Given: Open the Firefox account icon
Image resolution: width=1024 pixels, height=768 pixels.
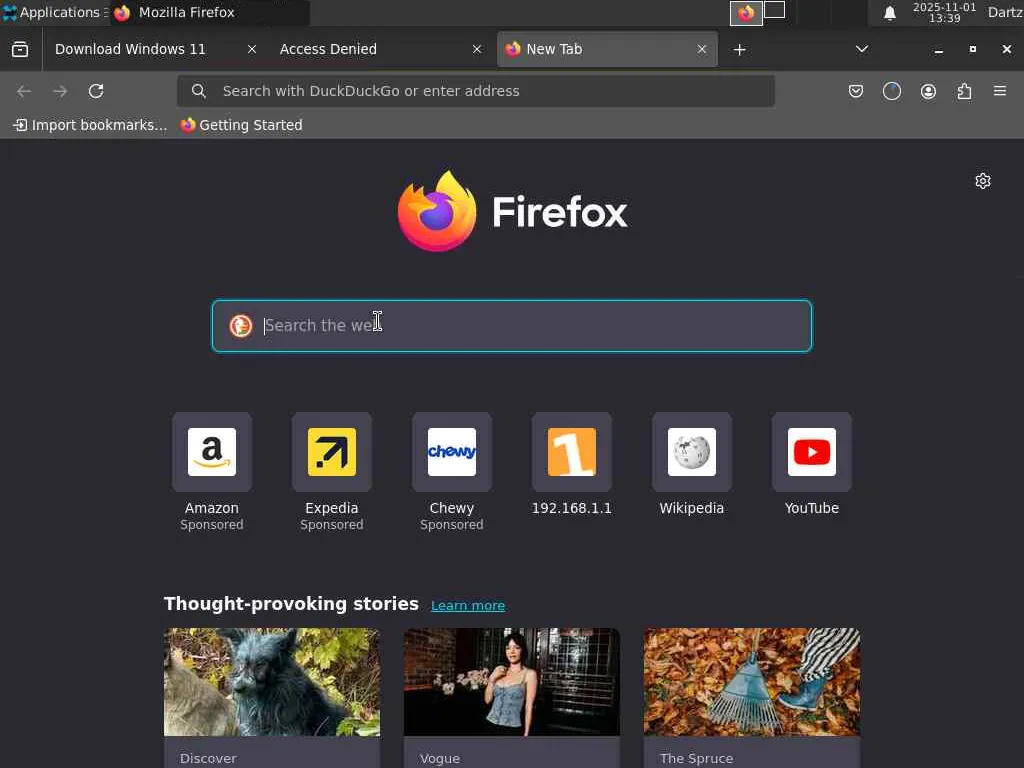Looking at the screenshot, I should tap(928, 91).
